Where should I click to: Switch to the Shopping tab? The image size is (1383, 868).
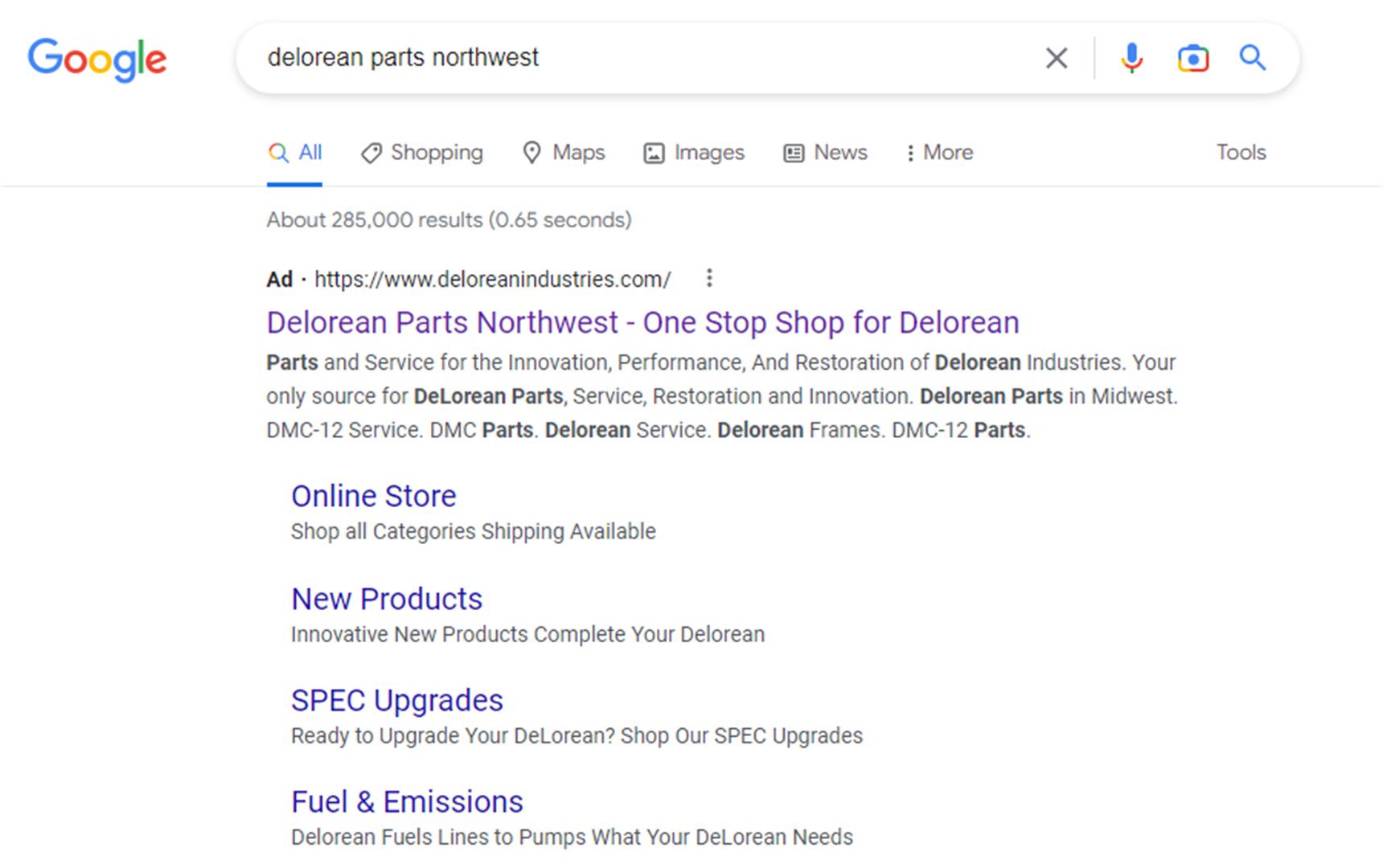click(422, 153)
